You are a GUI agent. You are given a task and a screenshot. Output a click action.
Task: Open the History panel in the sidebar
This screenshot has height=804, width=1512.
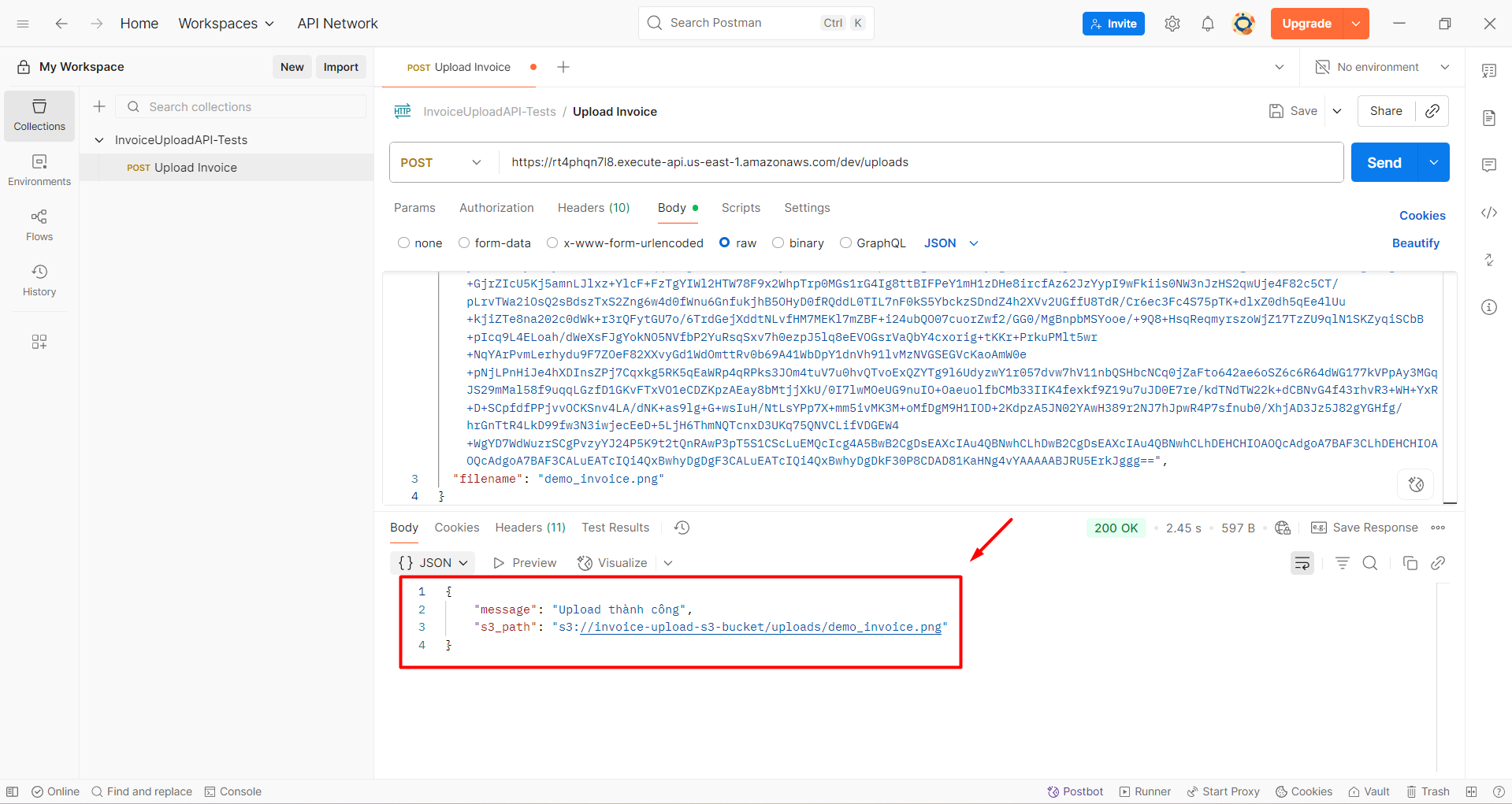click(39, 280)
